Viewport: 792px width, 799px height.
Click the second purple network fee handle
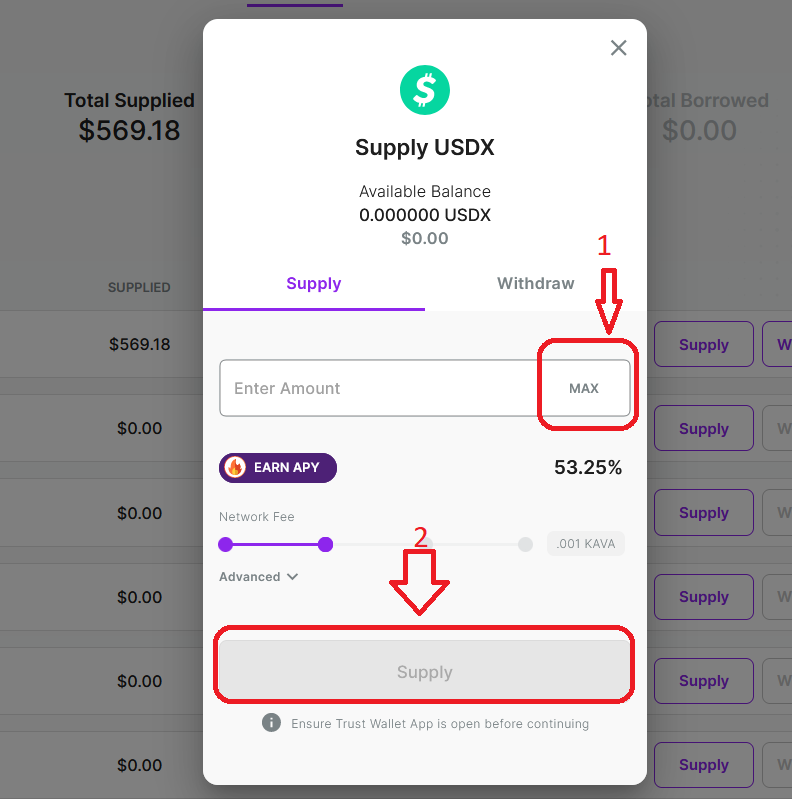[x=325, y=544]
